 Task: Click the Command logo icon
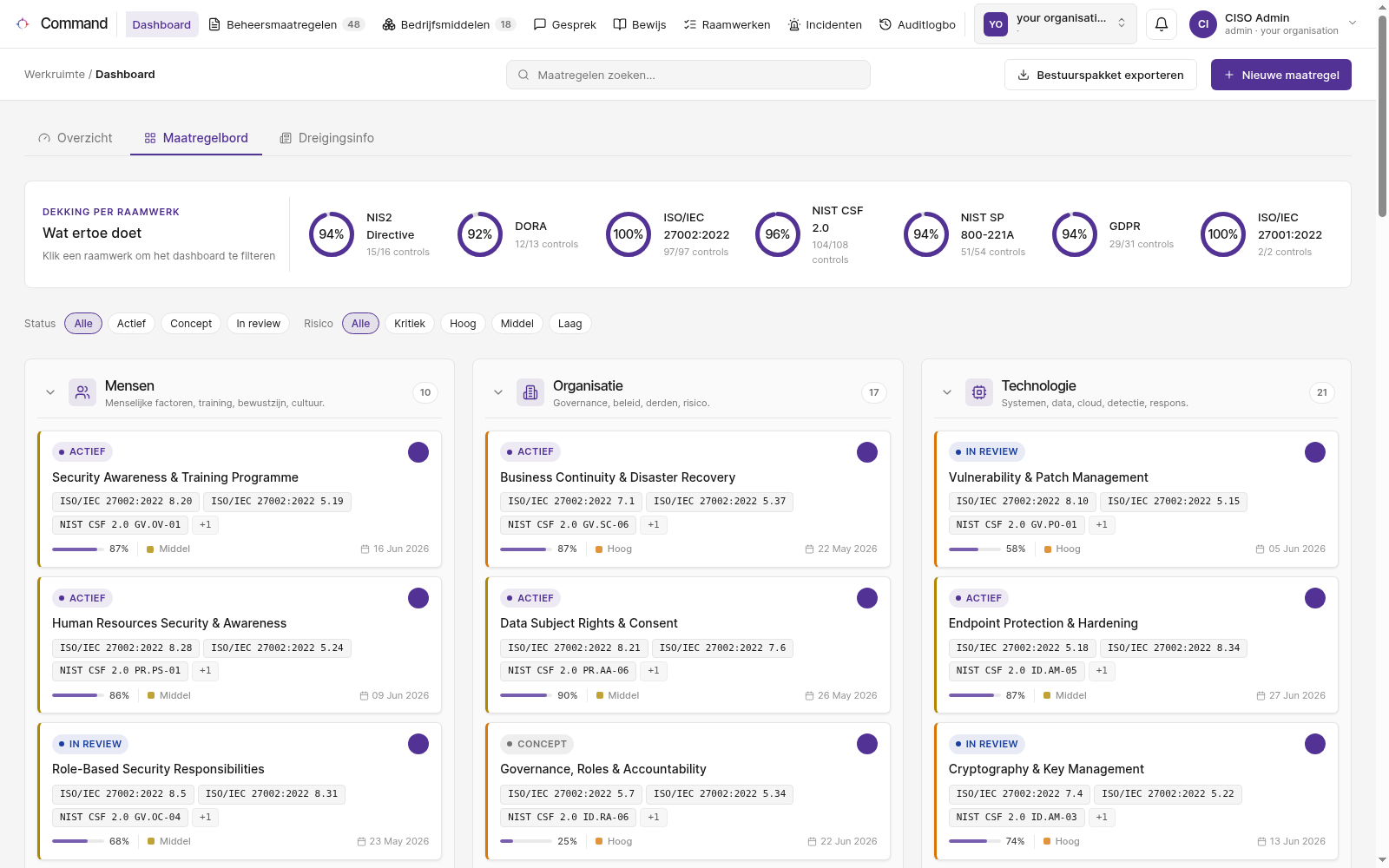click(23, 23)
